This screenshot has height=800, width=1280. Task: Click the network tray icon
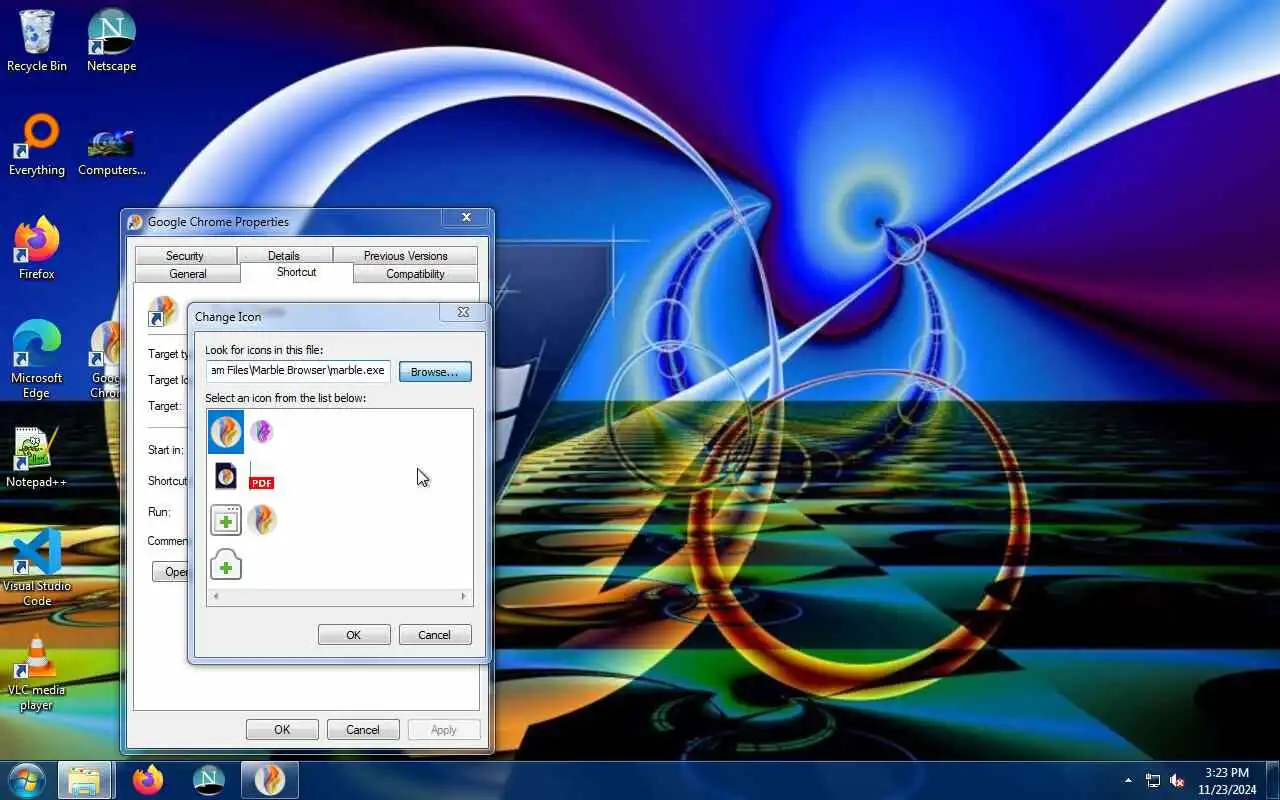1153,781
